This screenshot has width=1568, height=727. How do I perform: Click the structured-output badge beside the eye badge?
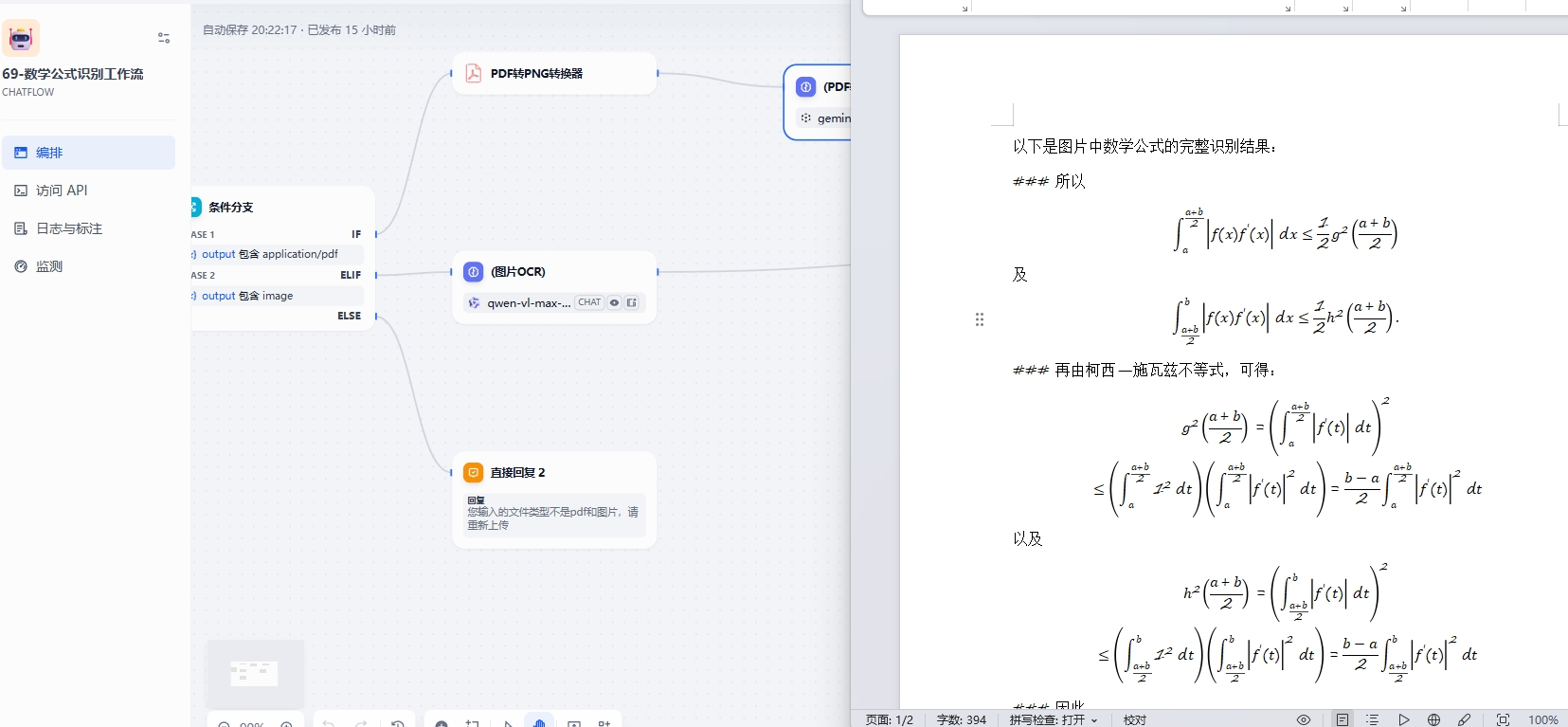click(632, 302)
